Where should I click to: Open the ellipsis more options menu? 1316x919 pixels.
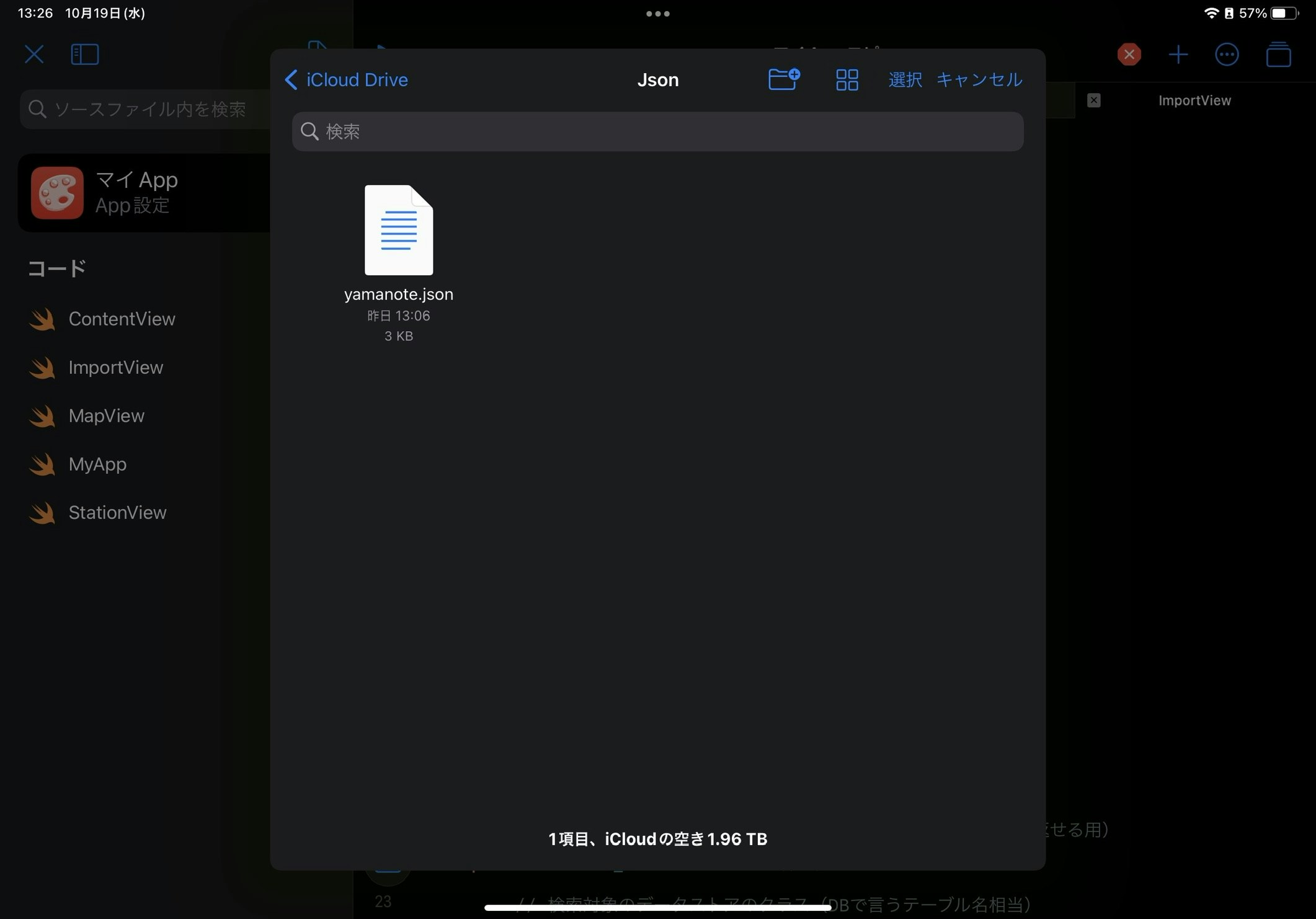[x=1226, y=55]
